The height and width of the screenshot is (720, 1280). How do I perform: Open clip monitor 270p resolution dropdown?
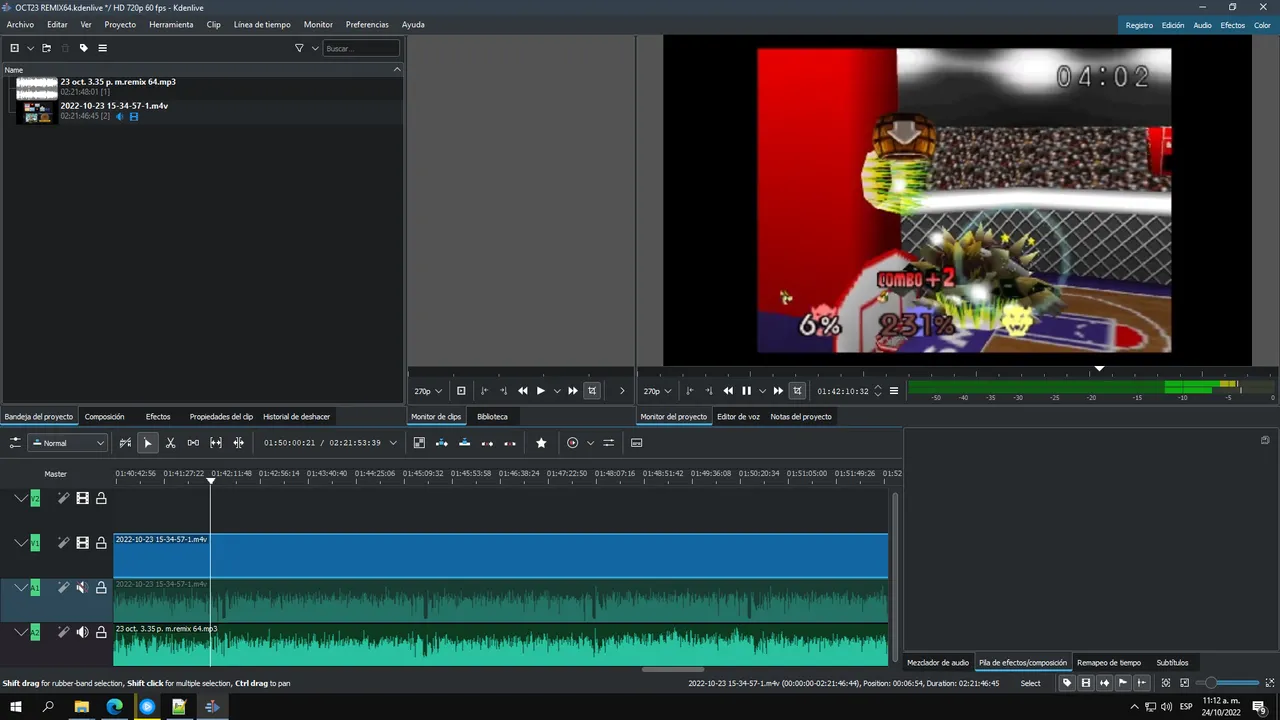click(x=428, y=391)
